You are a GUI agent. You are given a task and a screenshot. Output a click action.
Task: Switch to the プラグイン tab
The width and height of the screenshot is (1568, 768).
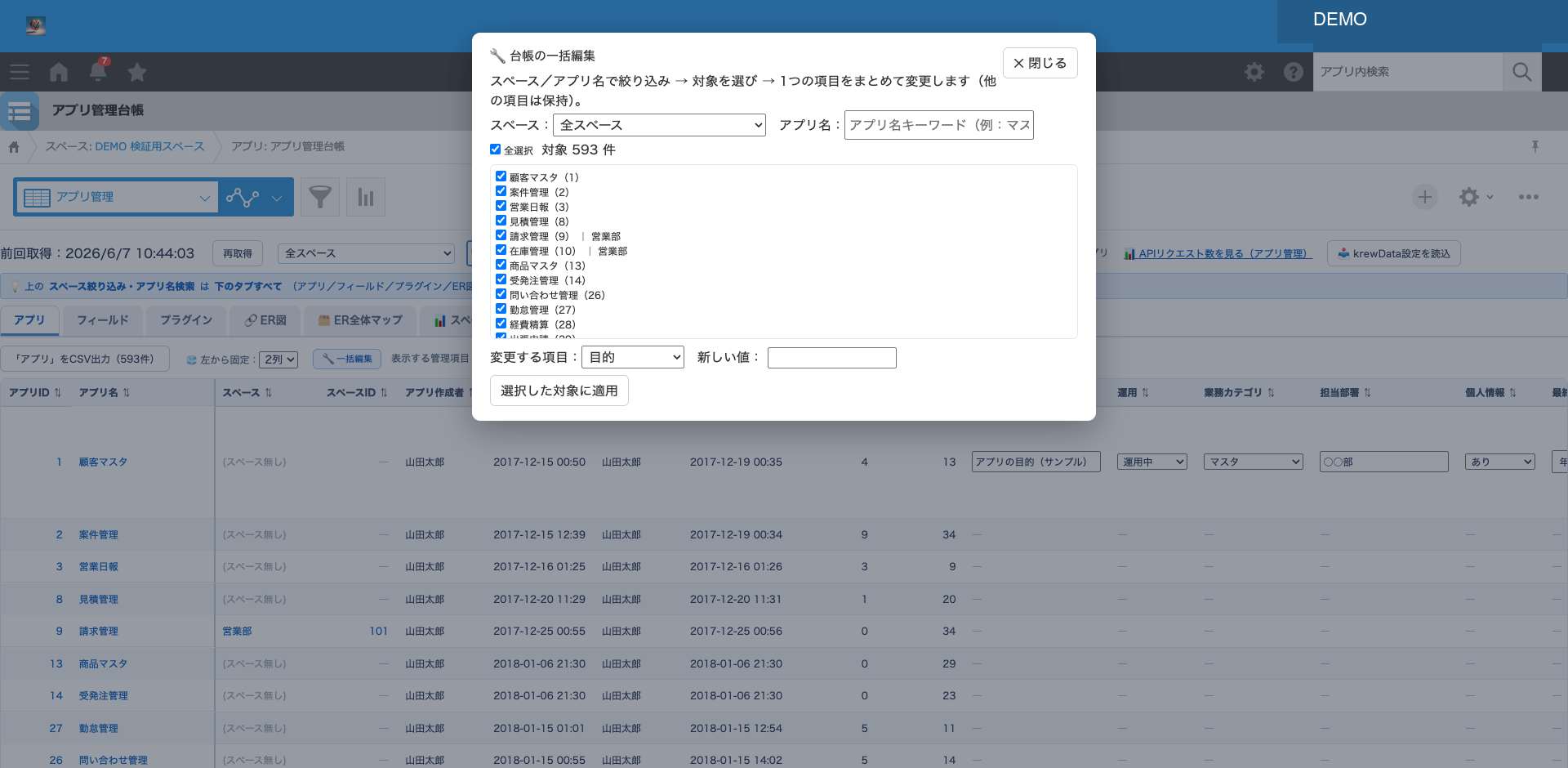(186, 320)
